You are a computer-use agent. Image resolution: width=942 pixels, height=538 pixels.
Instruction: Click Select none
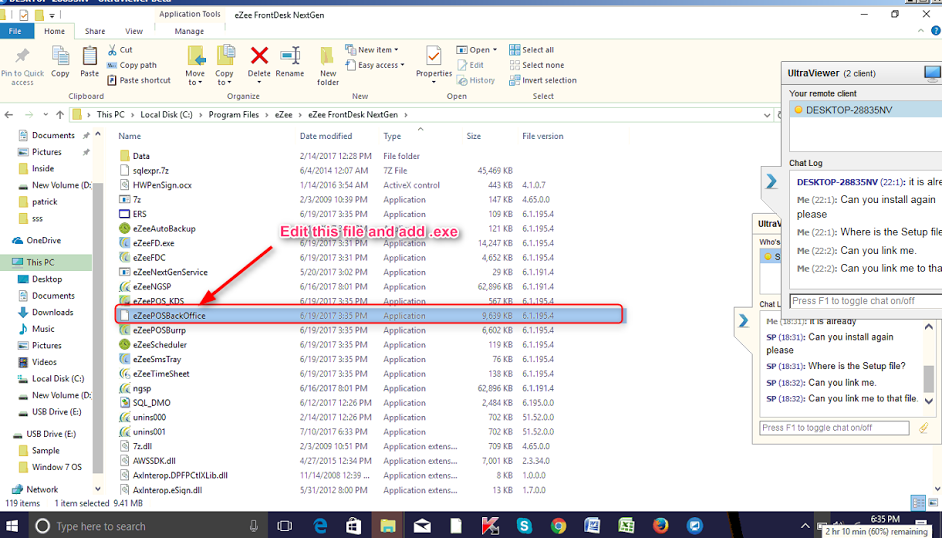click(x=537, y=65)
